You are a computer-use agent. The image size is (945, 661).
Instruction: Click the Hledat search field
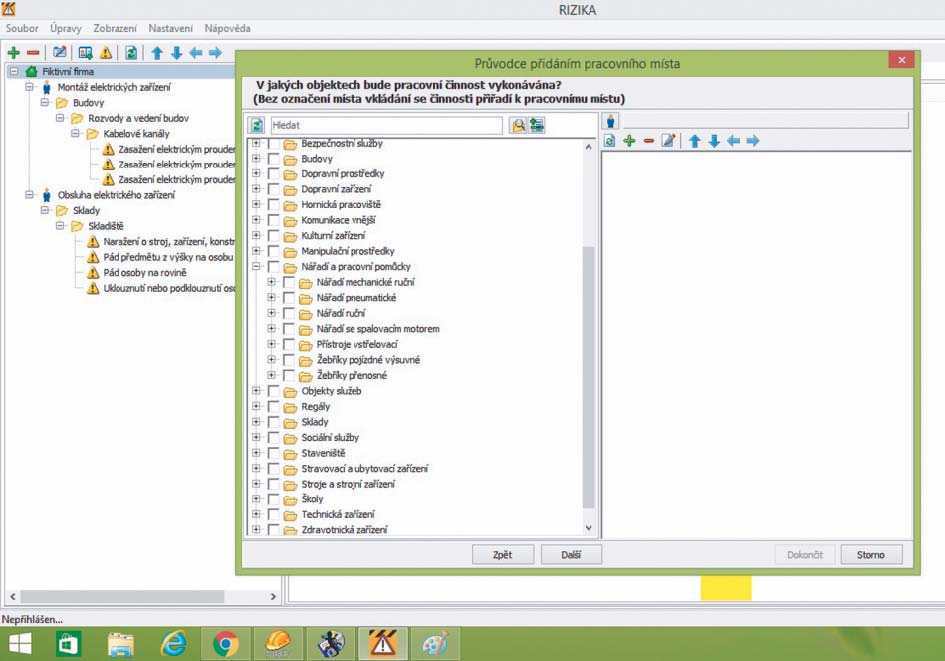coord(386,125)
